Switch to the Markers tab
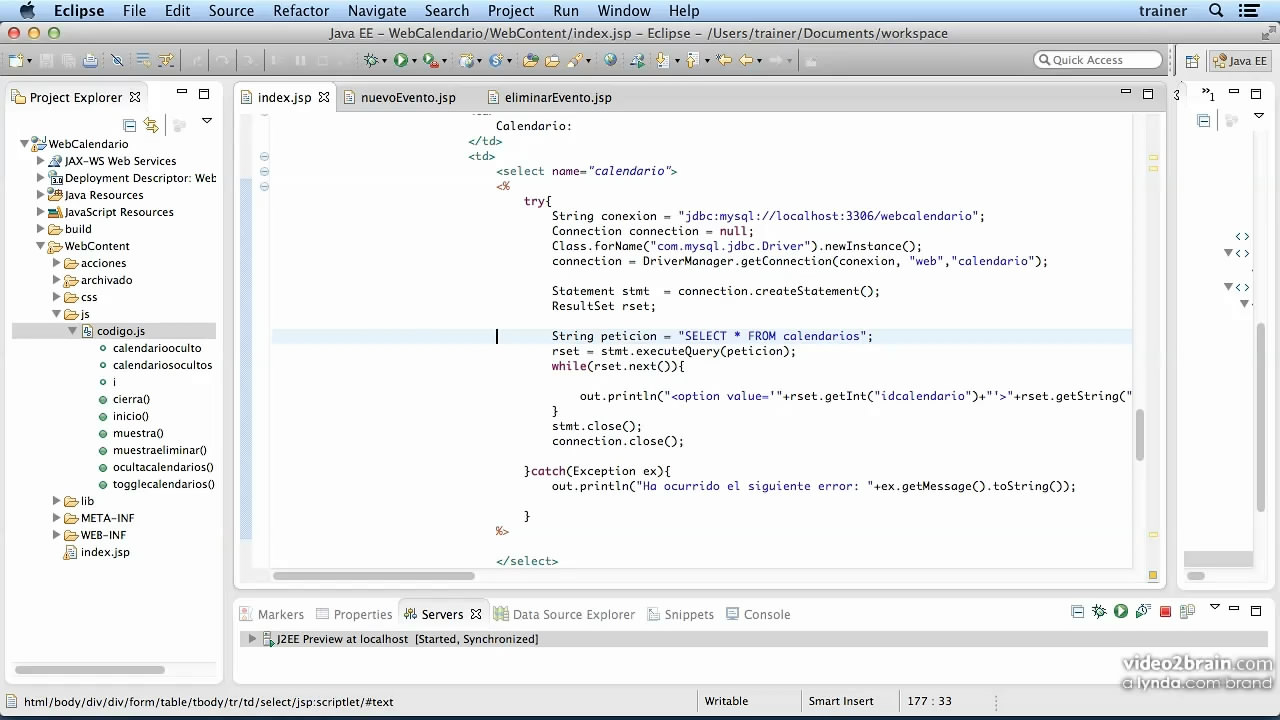 (270, 614)
